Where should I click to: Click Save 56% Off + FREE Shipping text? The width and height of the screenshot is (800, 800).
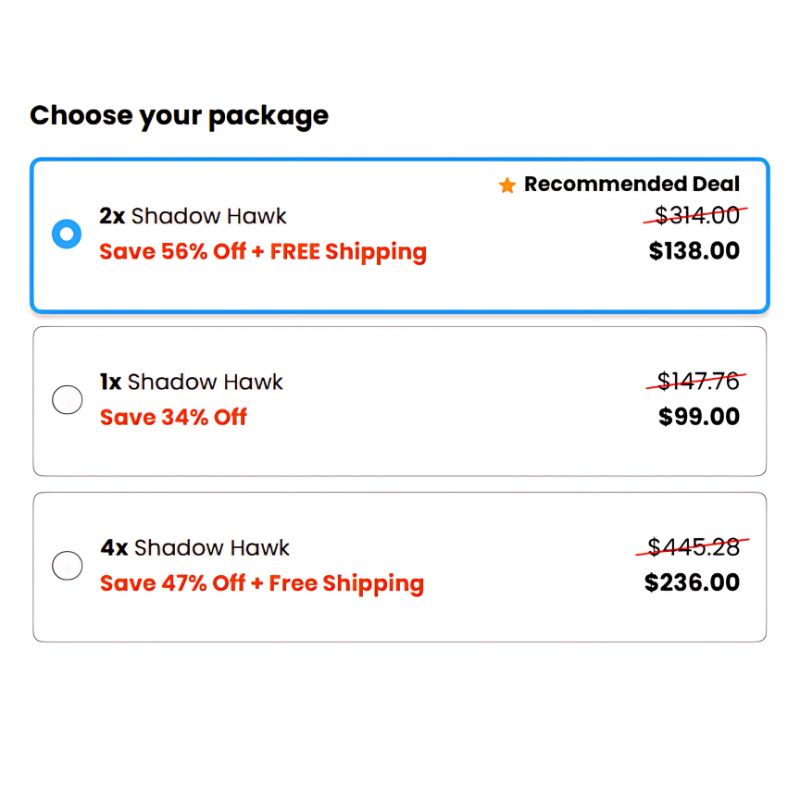pyautogui.click(x=263, y=251)
